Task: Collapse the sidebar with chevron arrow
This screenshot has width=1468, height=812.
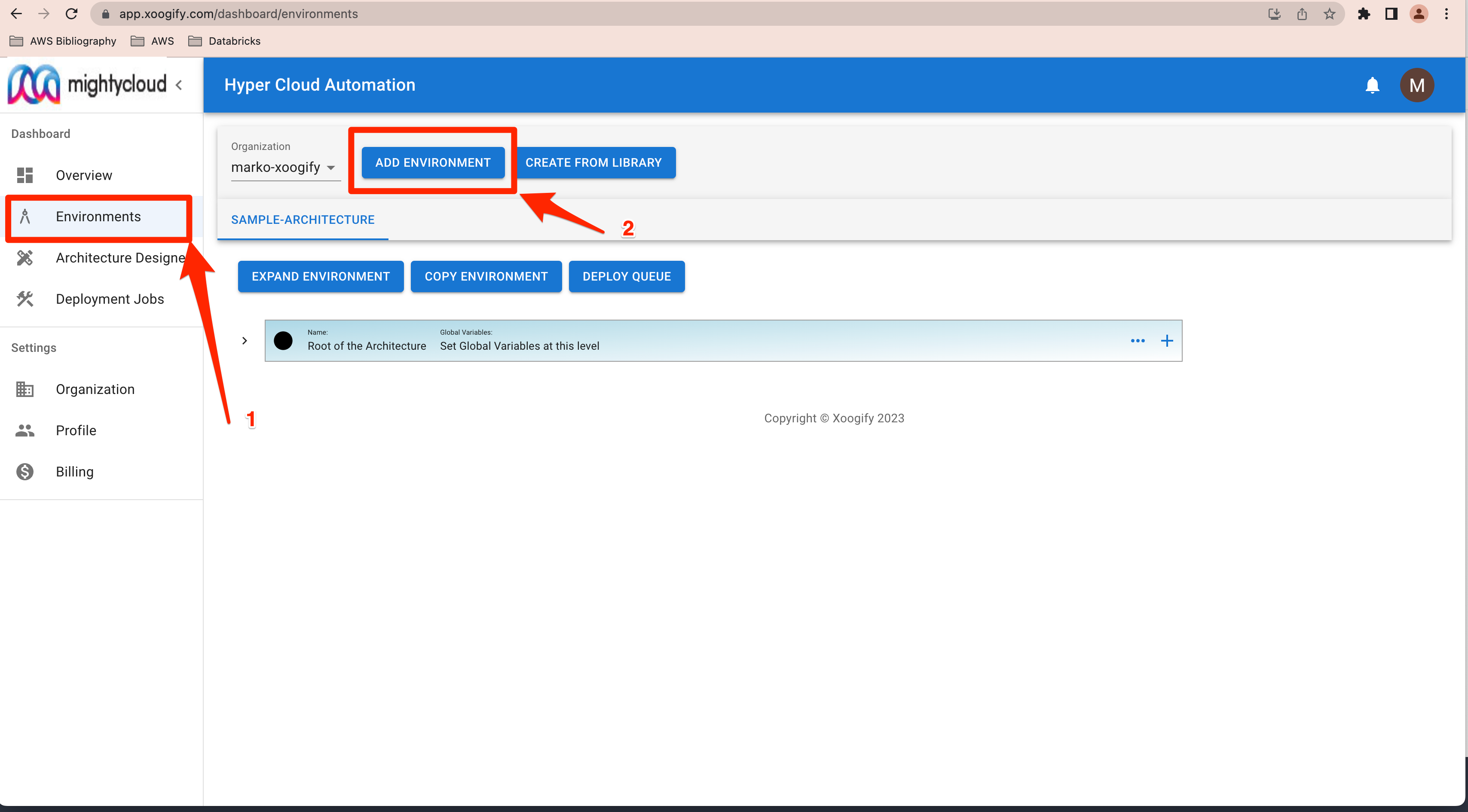Action: pos(179,85)
